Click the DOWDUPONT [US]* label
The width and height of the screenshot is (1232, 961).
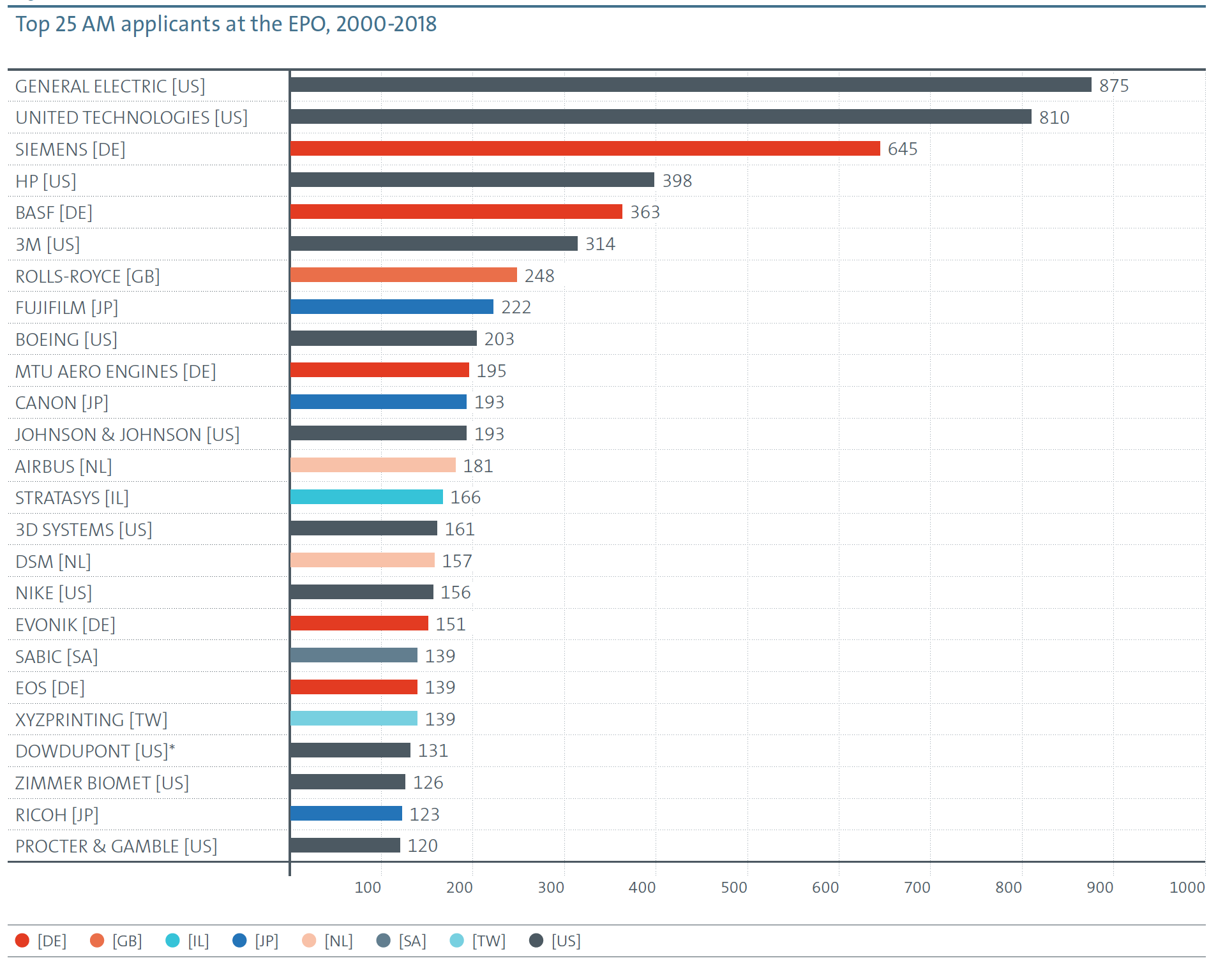coord(95,751)
